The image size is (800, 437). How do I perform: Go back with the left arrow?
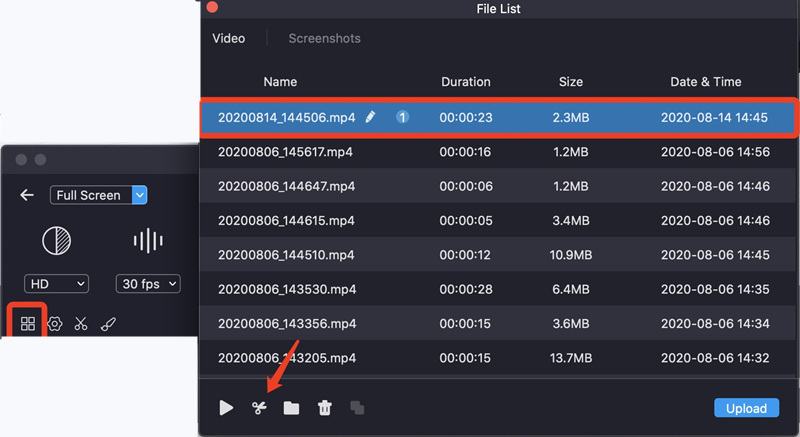click(27, 195)
